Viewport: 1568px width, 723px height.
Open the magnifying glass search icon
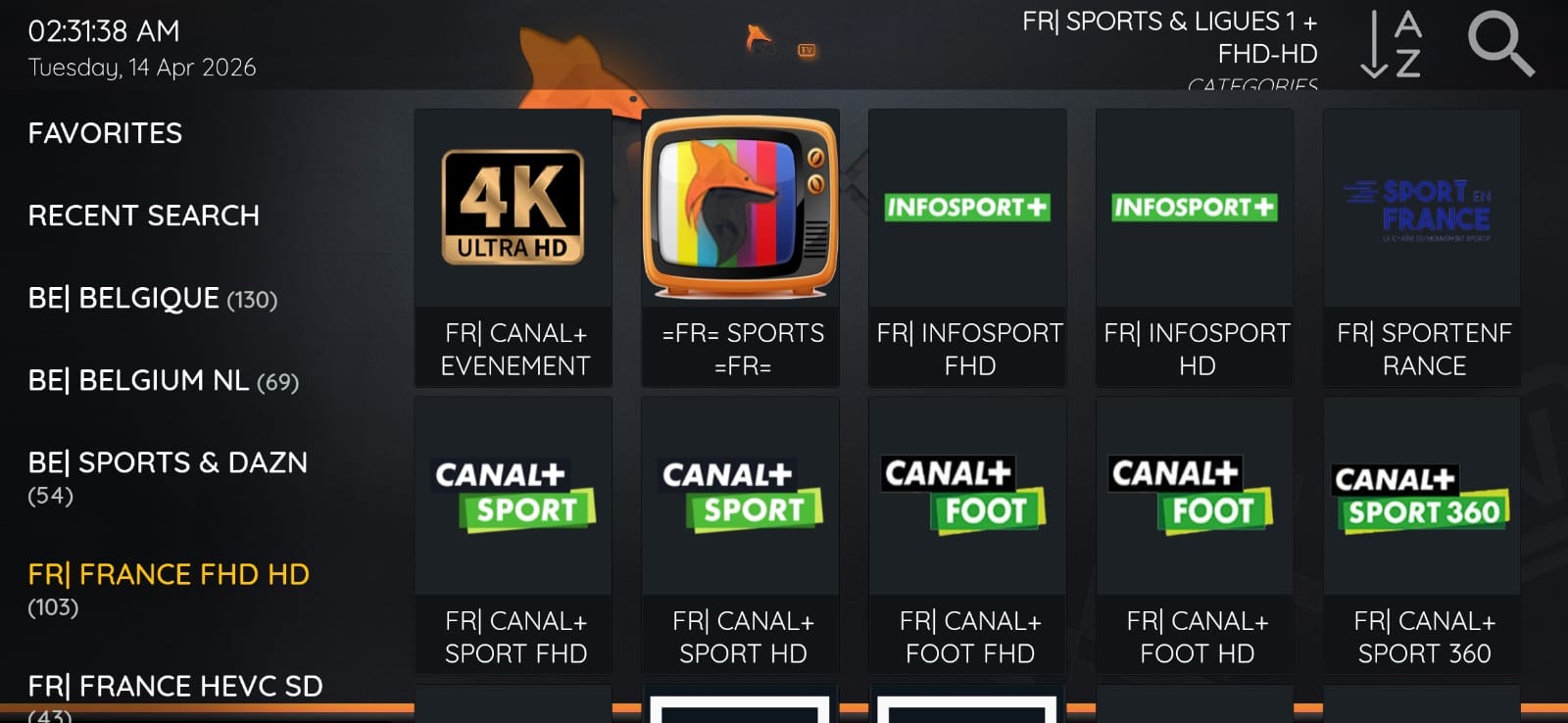coord(1500,44)
